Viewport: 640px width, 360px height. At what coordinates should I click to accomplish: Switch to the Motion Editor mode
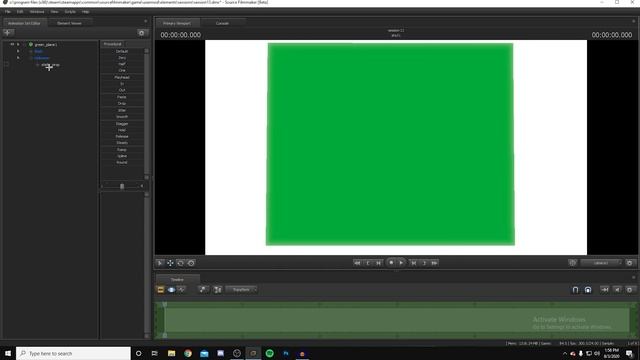coord(171,290)
